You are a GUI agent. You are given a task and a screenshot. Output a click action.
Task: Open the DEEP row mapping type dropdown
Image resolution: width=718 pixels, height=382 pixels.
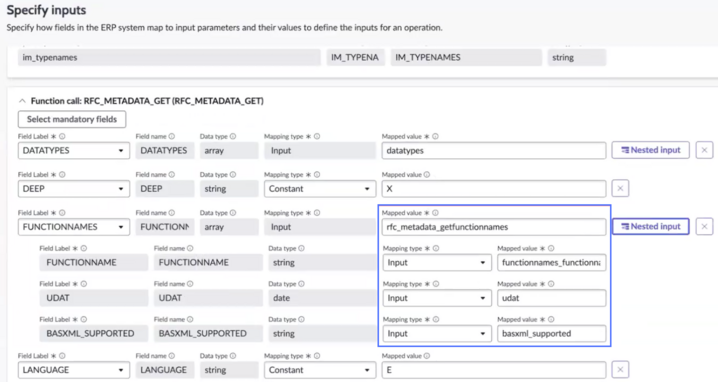[x=320, y=189]
